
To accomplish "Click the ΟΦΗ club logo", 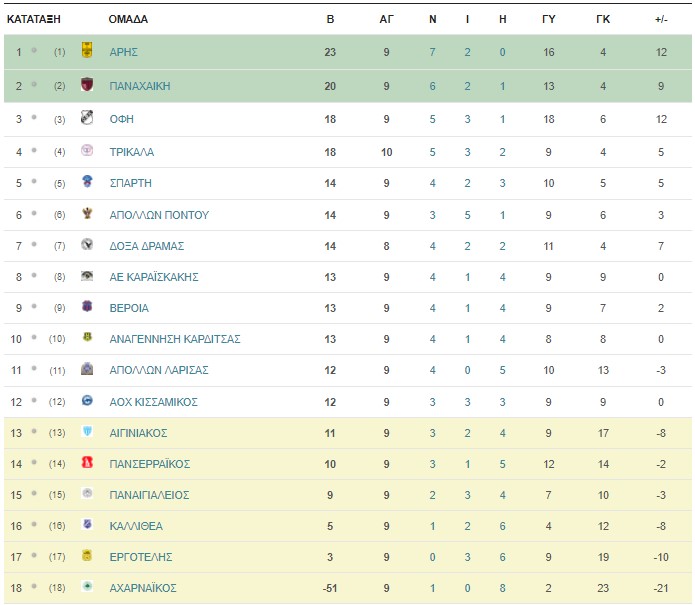I will (87, 117).
